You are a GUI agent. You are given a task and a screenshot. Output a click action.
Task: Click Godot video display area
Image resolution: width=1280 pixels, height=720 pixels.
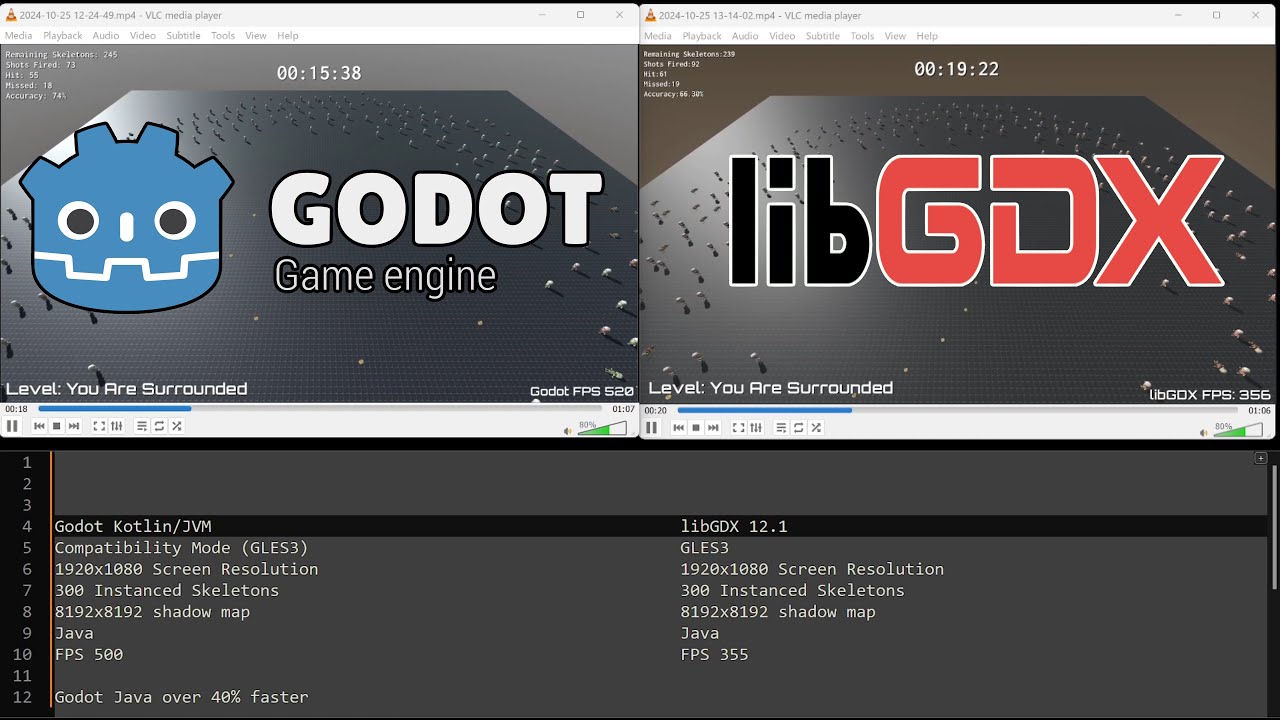(319, 224)
